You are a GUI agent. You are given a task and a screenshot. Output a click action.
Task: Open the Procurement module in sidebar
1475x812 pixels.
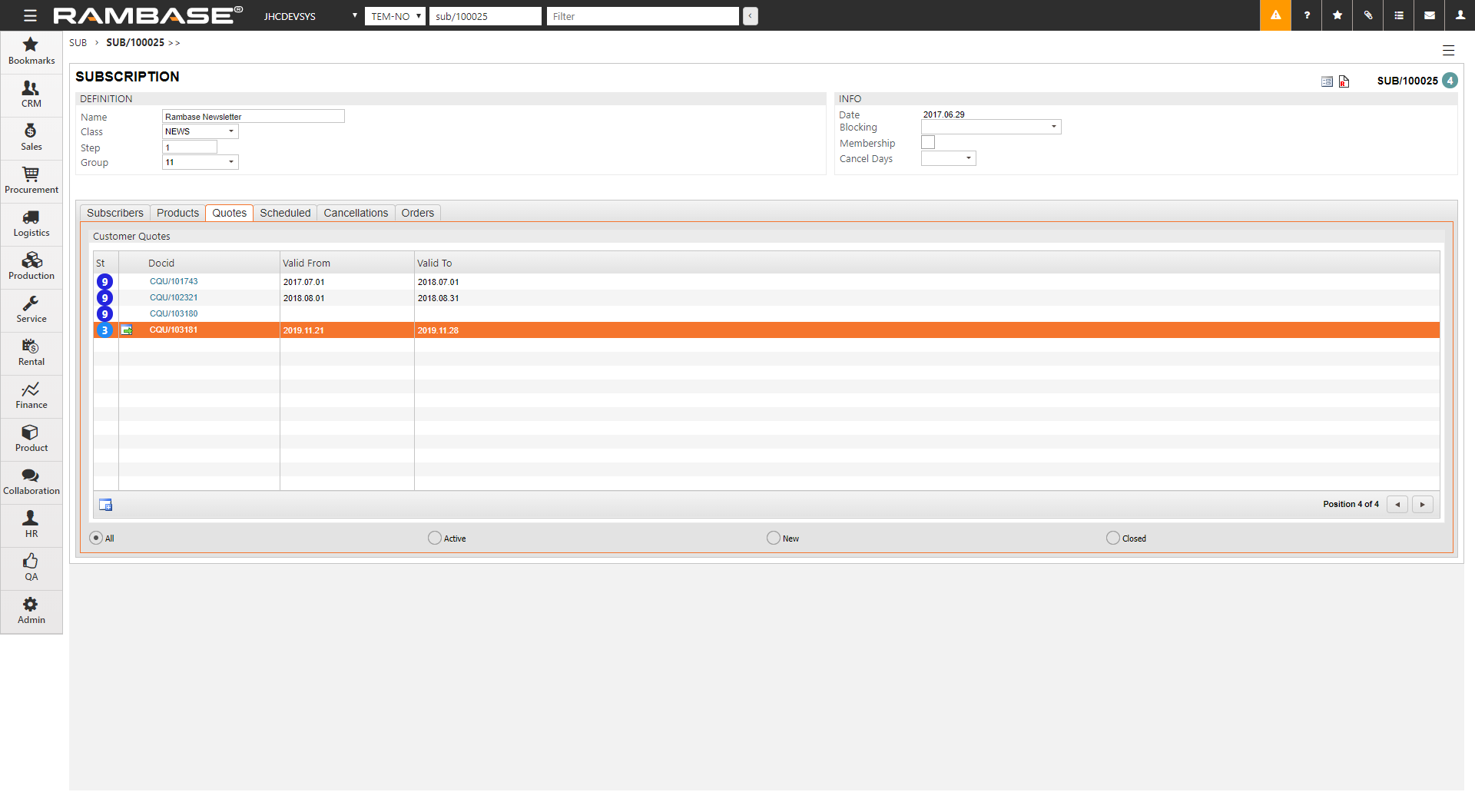click(x=31, y=181)
